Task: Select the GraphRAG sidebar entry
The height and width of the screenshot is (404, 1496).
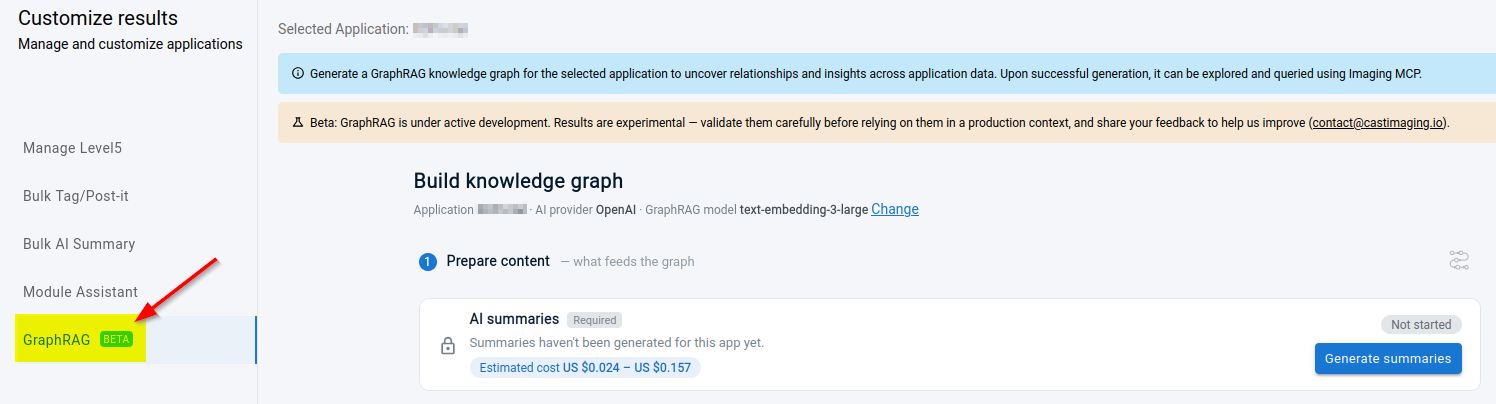Action: [x=135, y=340]
